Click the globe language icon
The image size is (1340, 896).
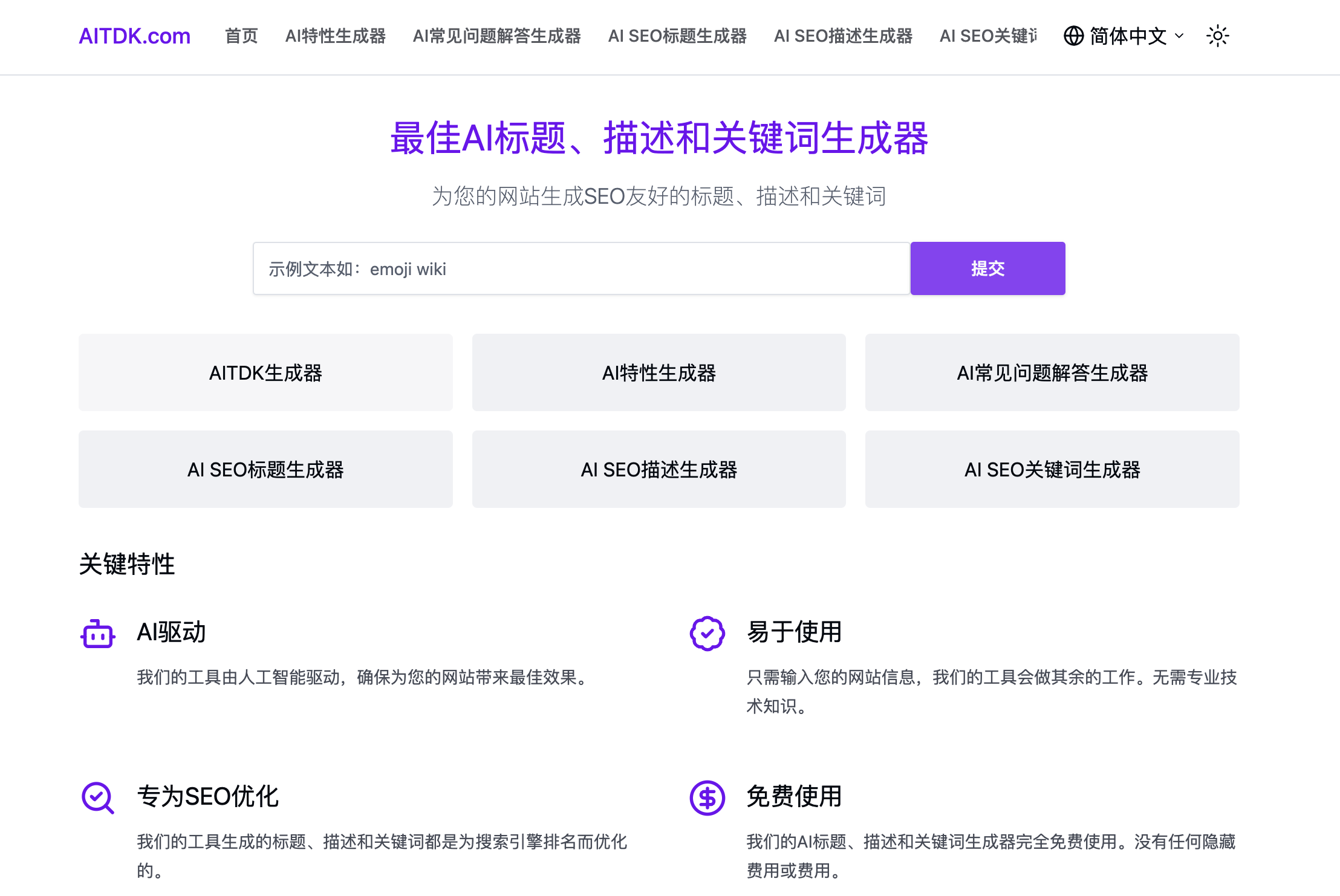click(x=1073, y=36)
